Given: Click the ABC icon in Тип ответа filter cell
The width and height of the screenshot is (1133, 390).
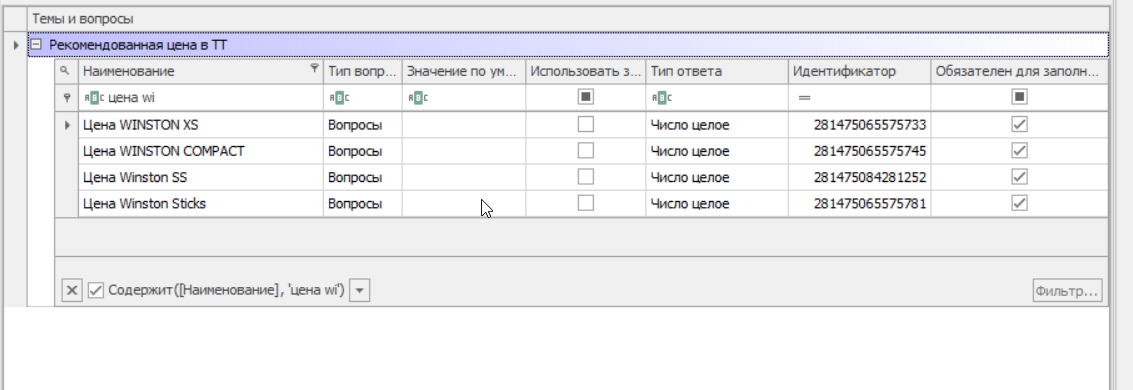Looking at the screenshot, I should pyautogui.click(x=660, y=98).
